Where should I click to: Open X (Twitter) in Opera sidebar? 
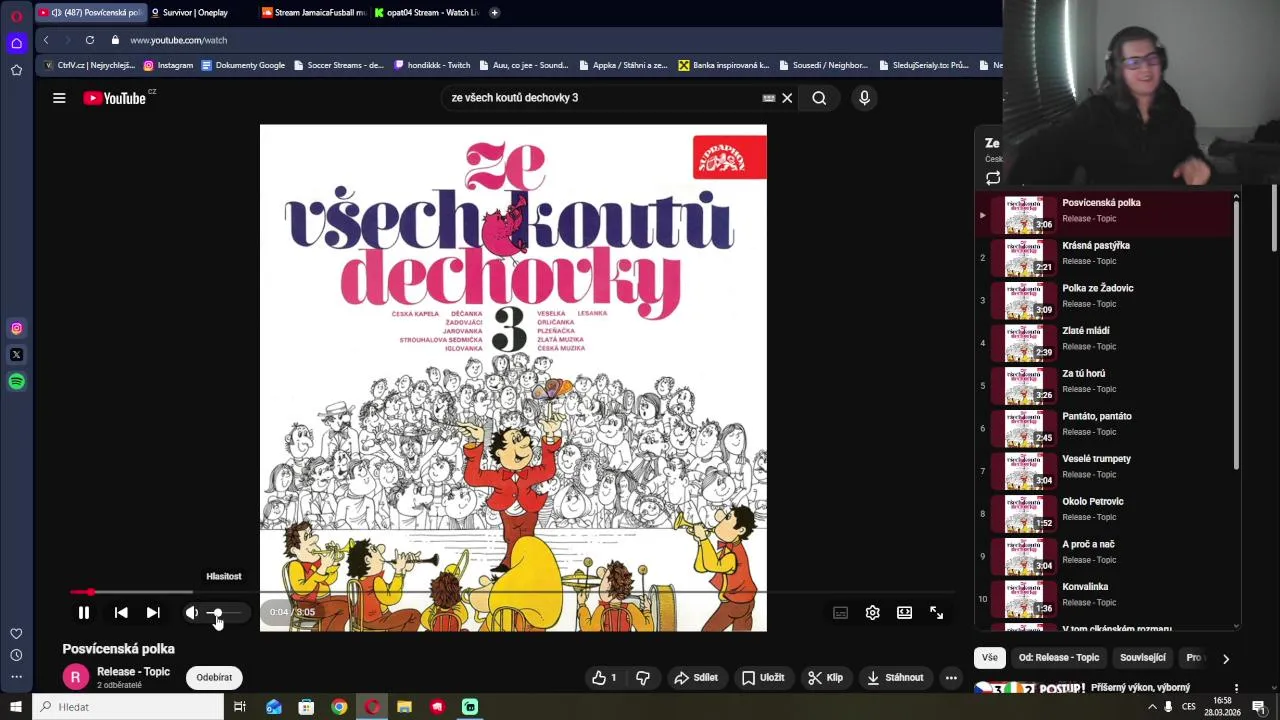click(x=16, y=355)
